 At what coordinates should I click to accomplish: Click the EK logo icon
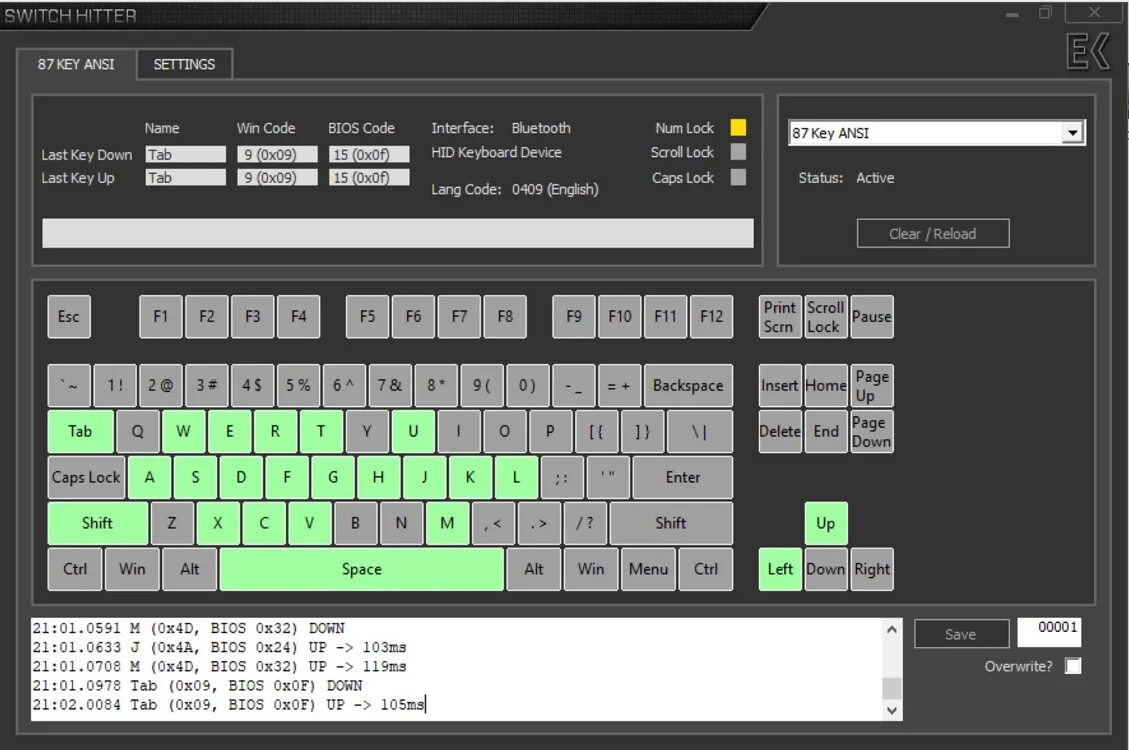coord(1089,52)
